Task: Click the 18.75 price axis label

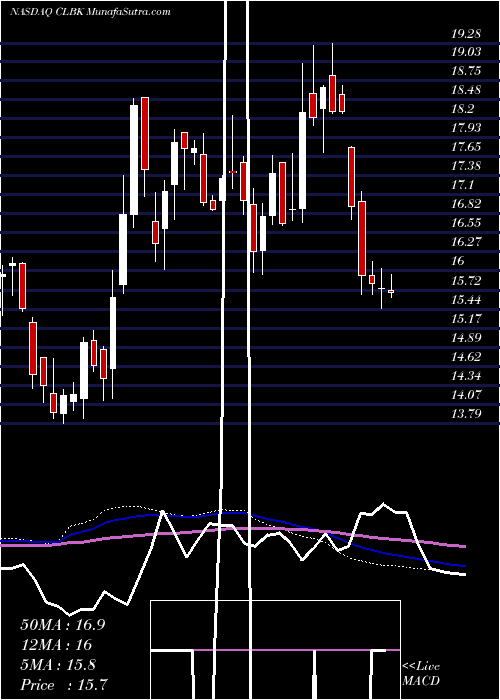Action: click(466, 71)
